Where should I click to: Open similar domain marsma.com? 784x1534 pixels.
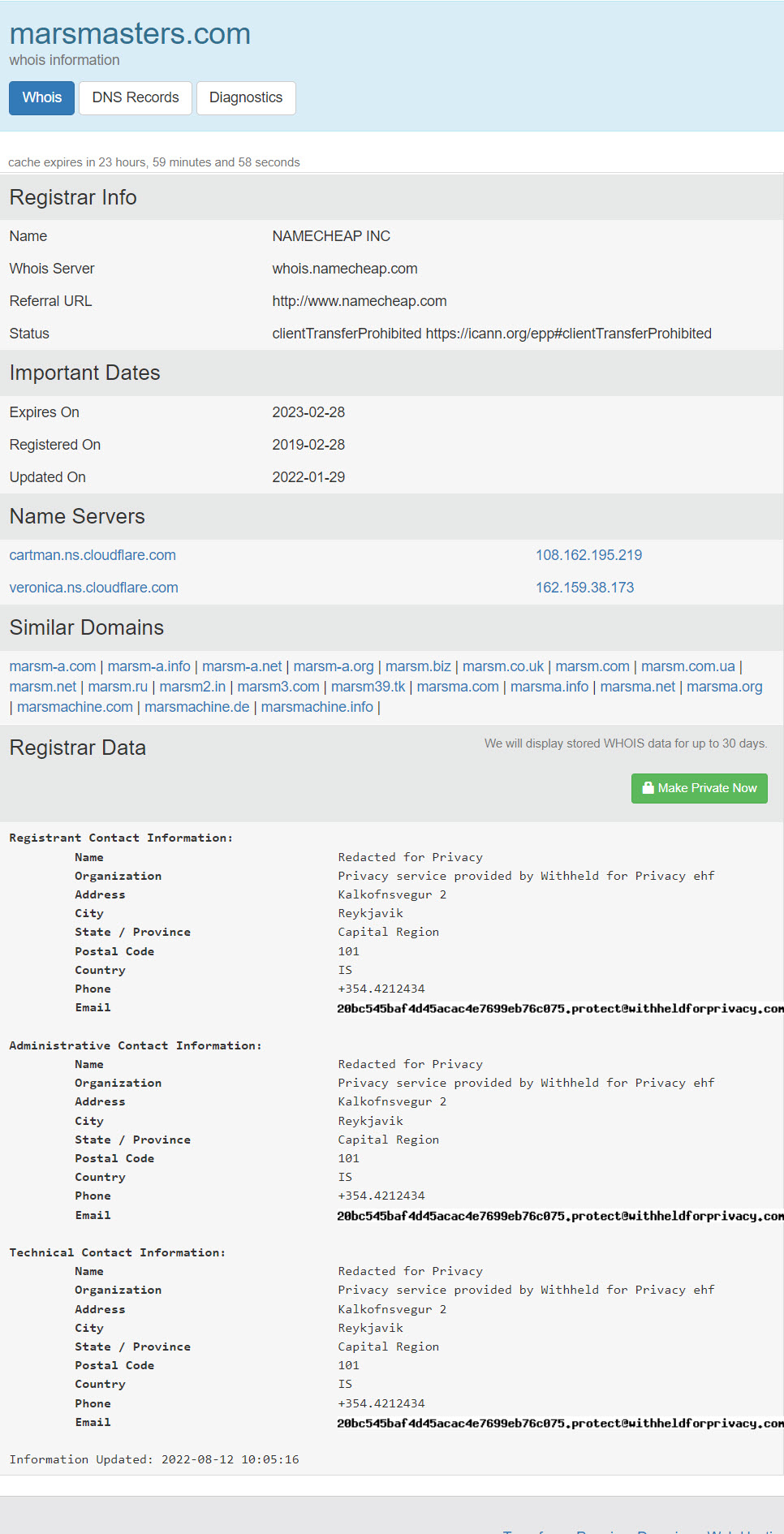coord(458,687)
